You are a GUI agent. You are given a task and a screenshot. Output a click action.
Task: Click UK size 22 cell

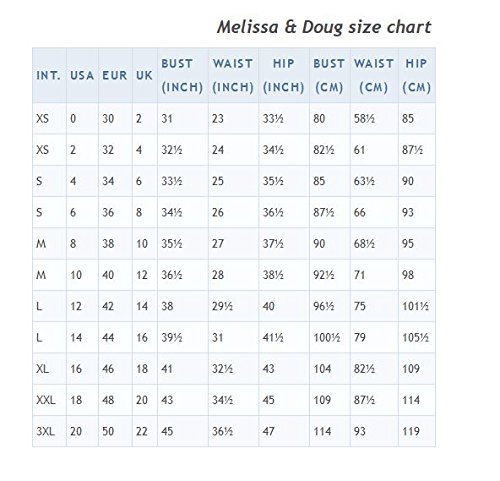tap(144, 431)
